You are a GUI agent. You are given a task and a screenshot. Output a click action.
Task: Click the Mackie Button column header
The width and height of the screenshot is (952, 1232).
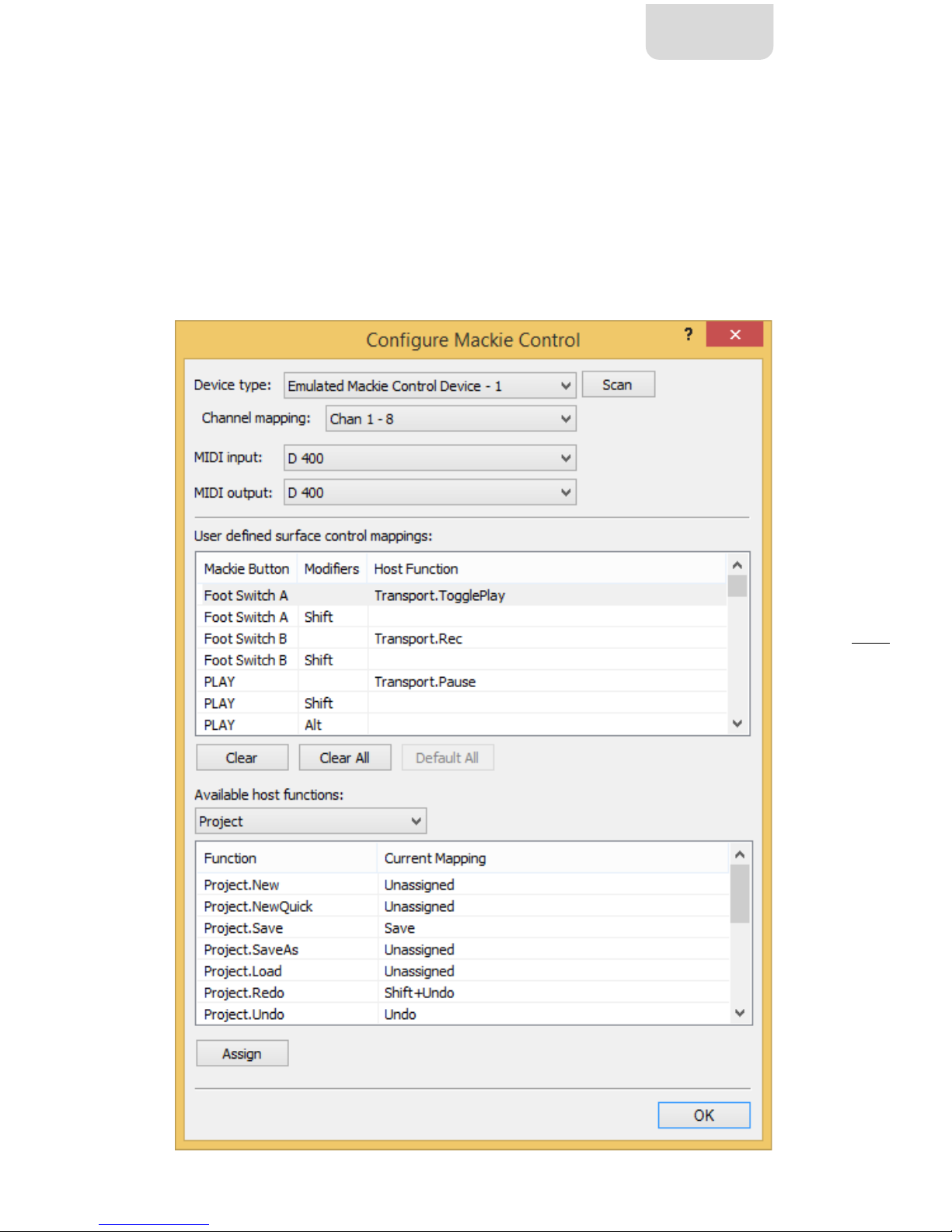246,569
